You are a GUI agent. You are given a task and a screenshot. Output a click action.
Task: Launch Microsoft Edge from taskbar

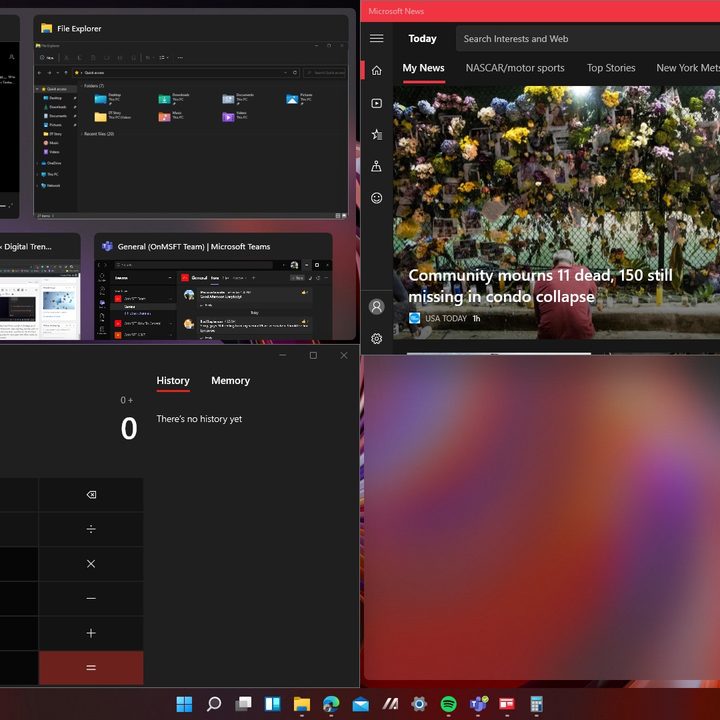[331, 703]
